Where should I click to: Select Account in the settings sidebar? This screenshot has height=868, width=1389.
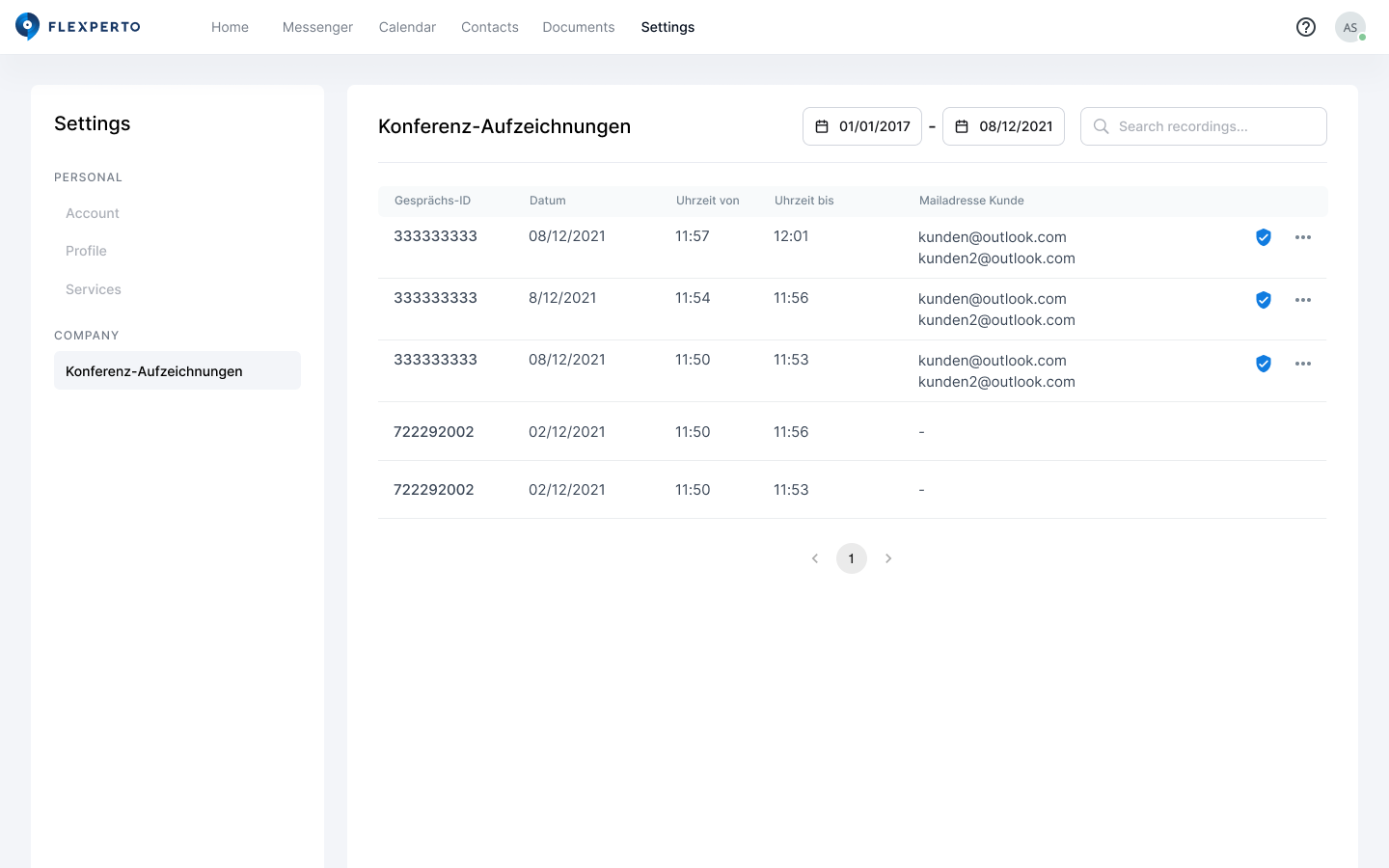(93, 213)
